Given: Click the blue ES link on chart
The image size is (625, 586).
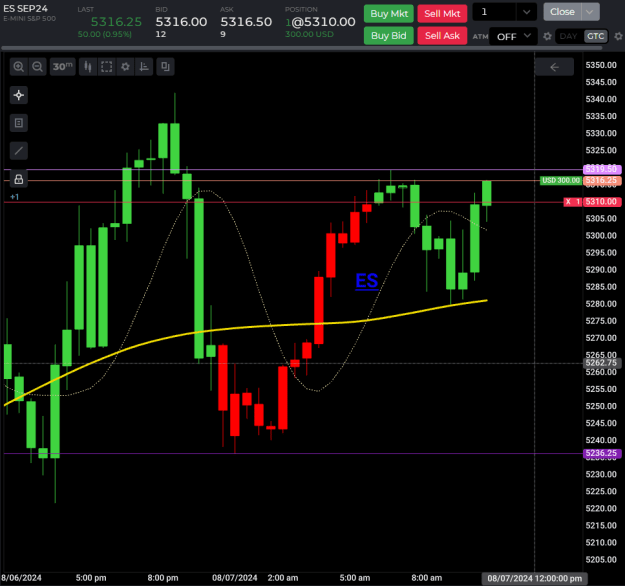Looking at the screenshot, I should tap(367, 281).
